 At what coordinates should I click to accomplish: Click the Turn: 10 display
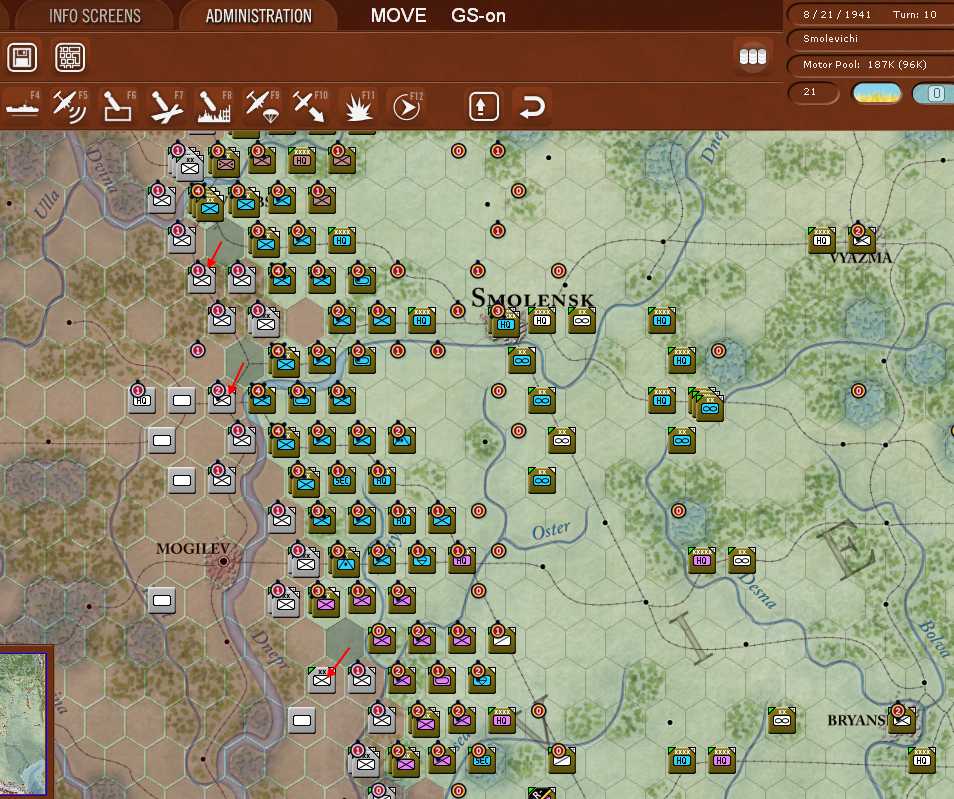click(914, 15)
